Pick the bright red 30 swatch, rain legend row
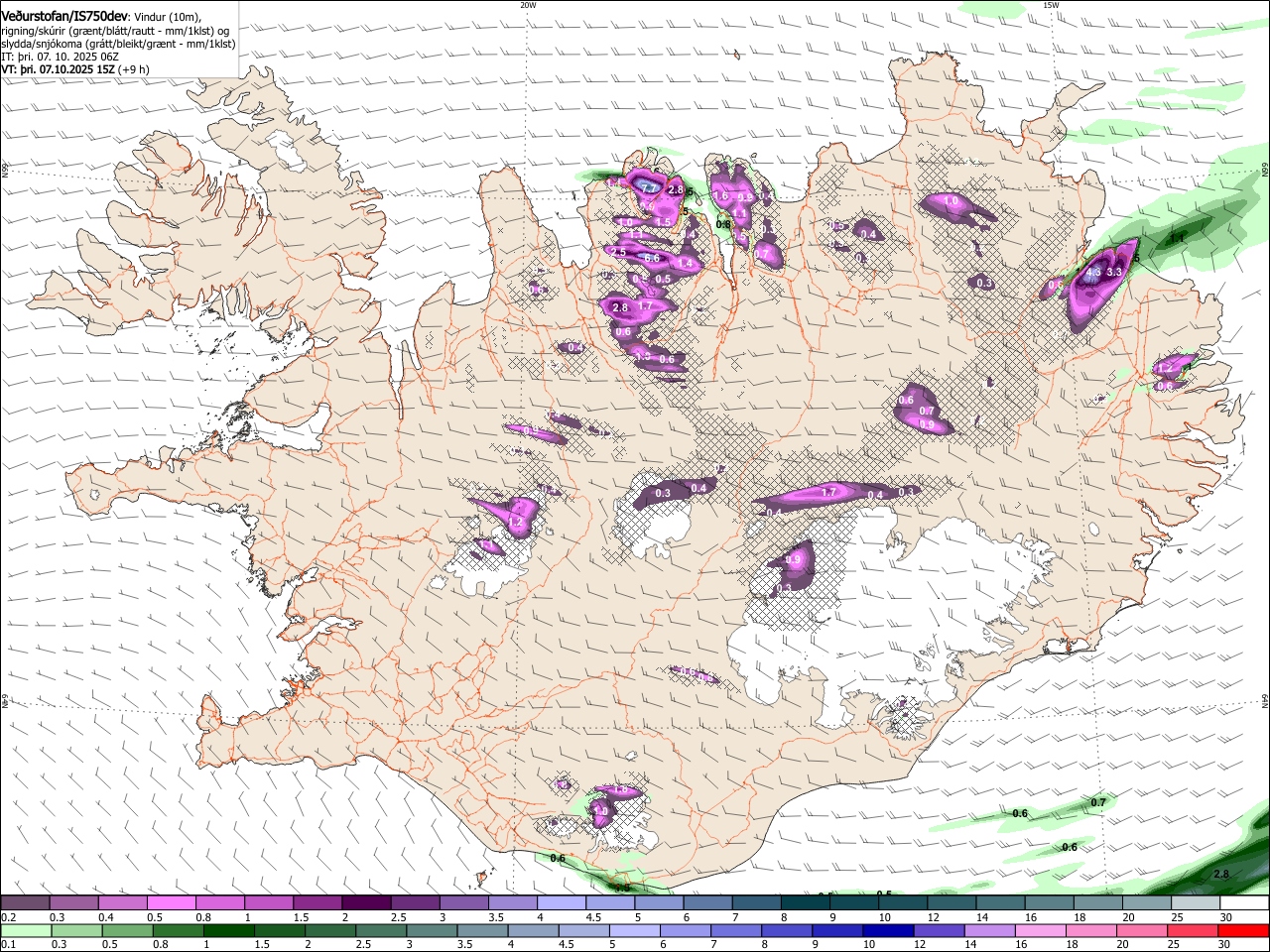The image size is (1270, 952). coord(1244,930)
